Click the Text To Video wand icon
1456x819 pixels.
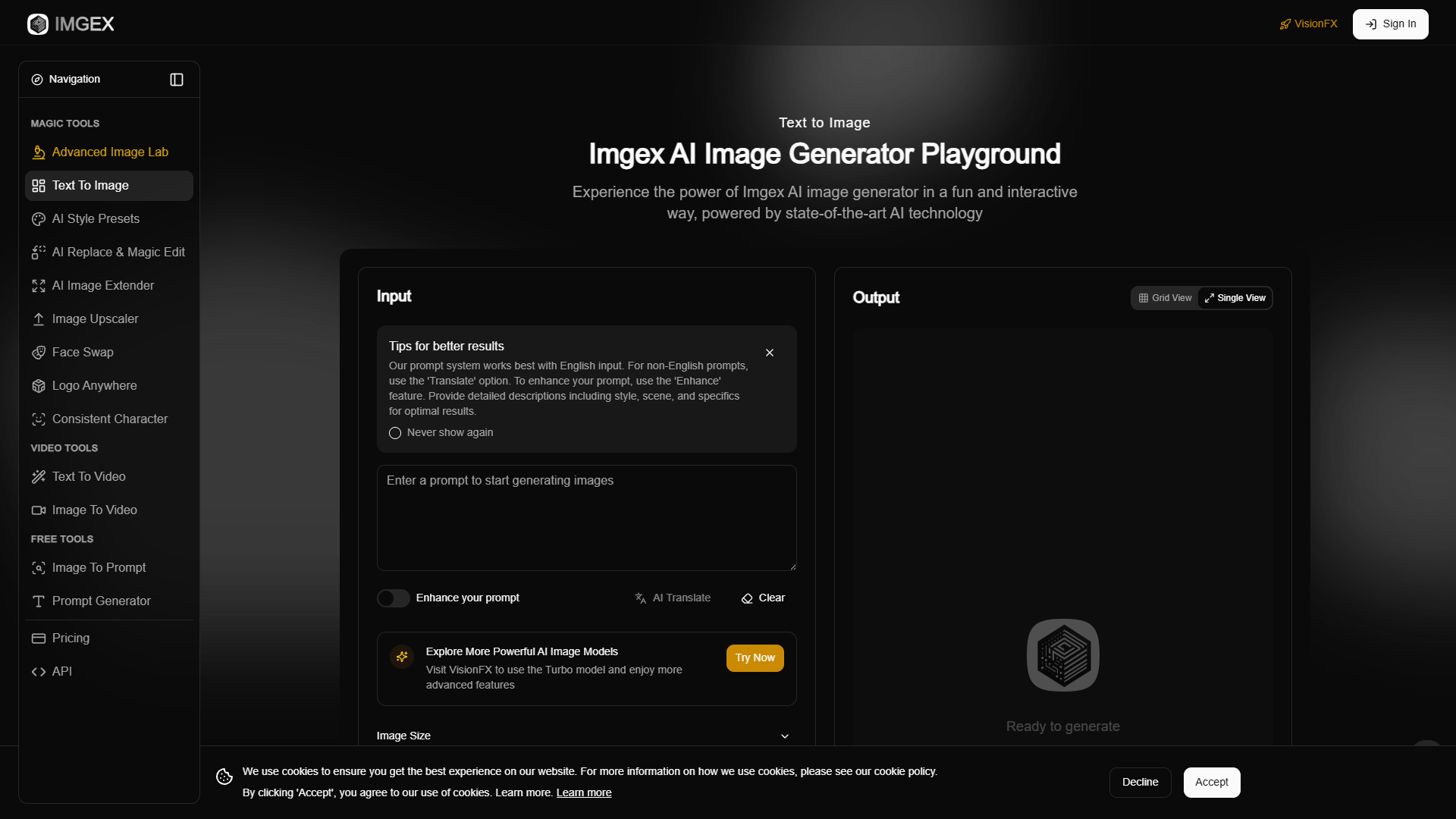pyautogui.click(x=39, y=477)
